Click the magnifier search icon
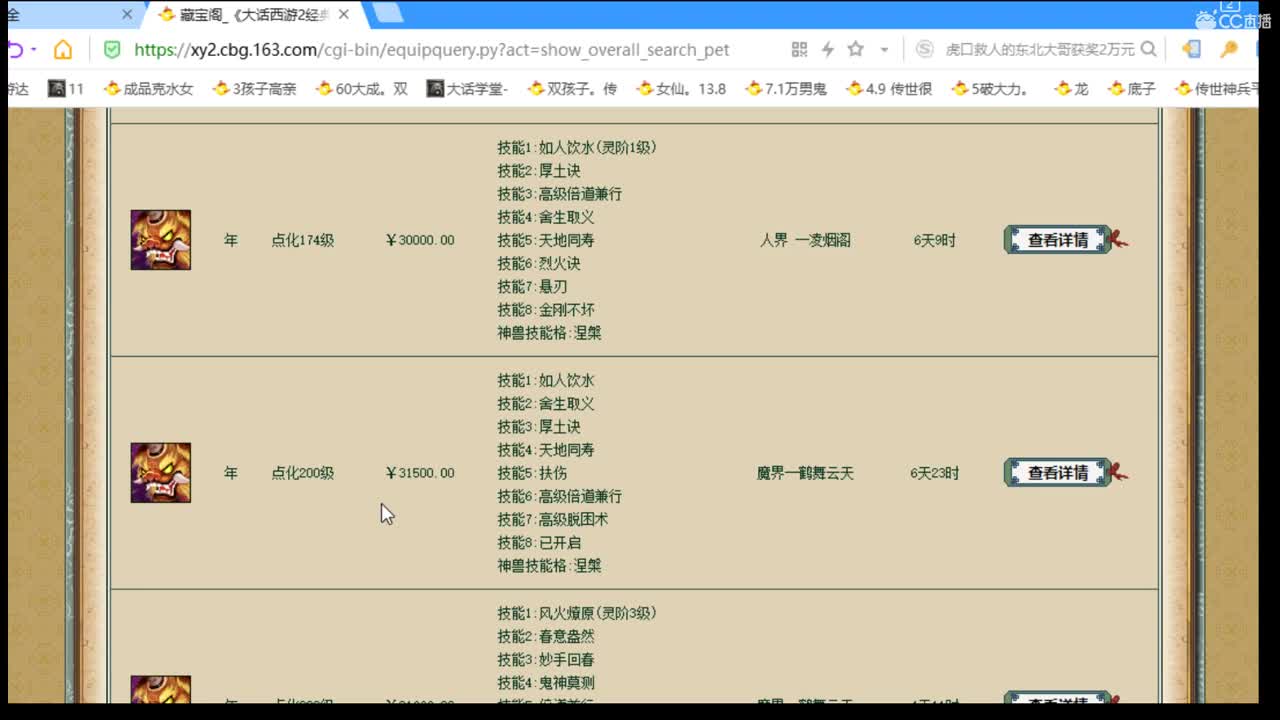Image resolution: width=1280 pixels, height=720 pixels. coord(1149,49)
